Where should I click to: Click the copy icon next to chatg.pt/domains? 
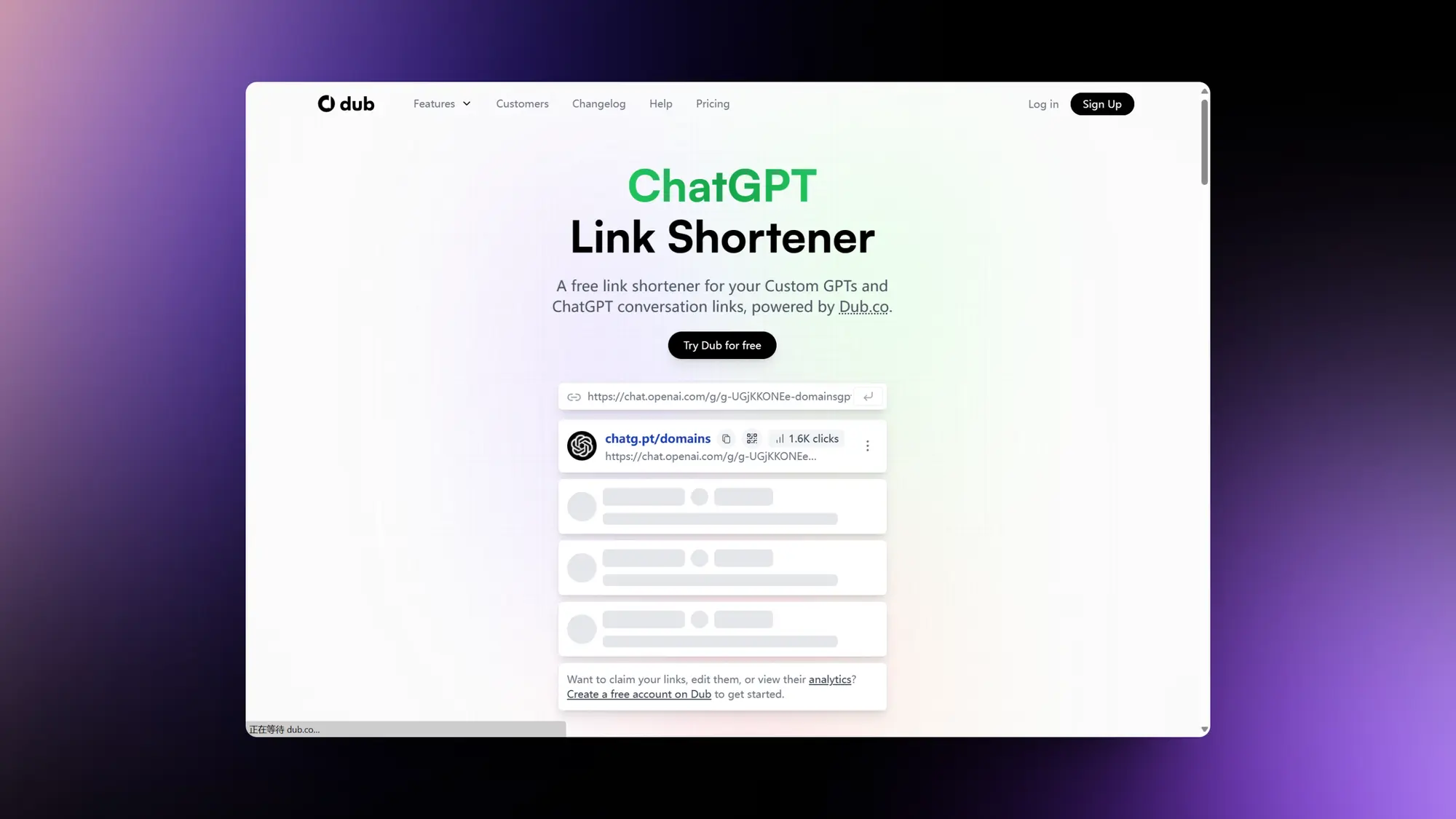coord(726,438)
